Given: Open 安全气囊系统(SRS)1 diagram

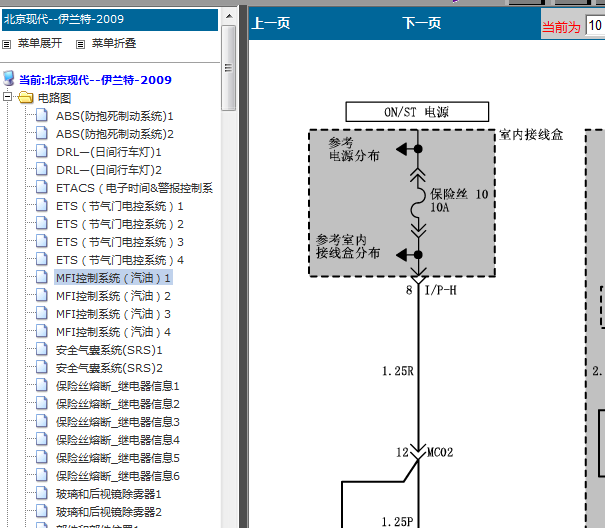Looking at the screenshot, I should pyautogui.click(x=109, y=350).
